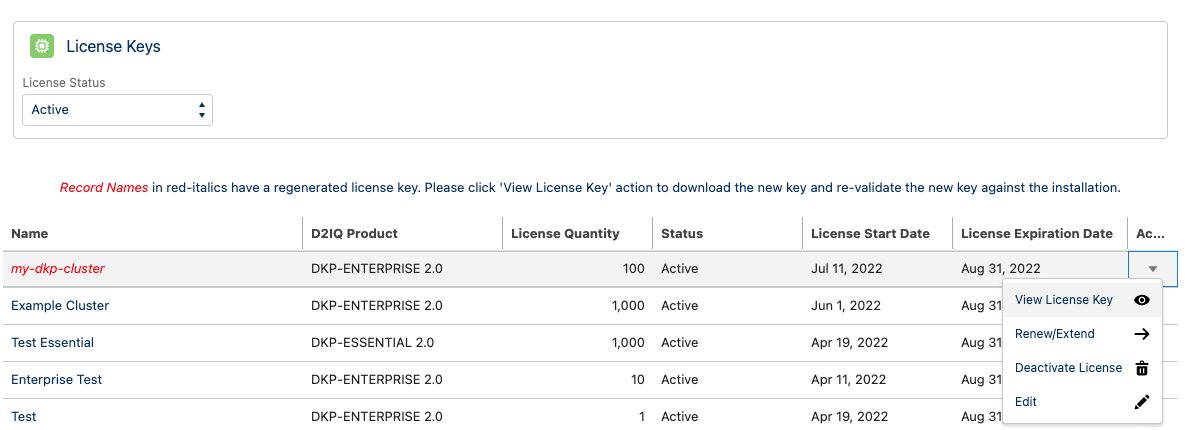This screenshot has height=430, width=1188.
Task: Open the my-dkp-cluster record link
Action: click(x=58, y=269)
